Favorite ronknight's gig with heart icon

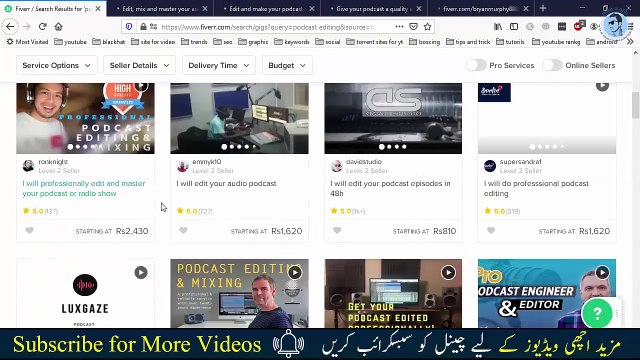(x=29, y=230)
